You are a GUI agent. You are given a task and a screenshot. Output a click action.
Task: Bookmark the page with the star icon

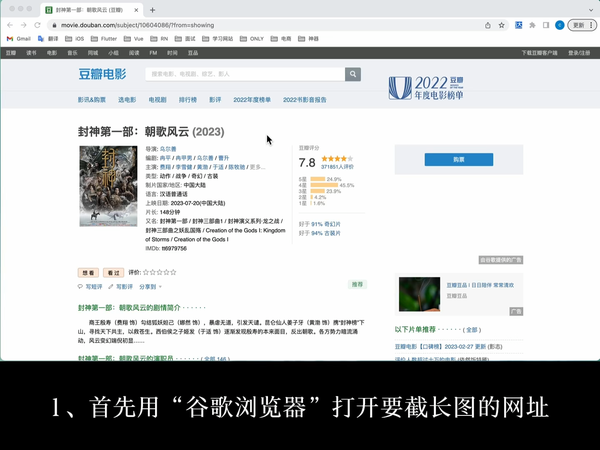pyautogui.click(x=501, y=25)
